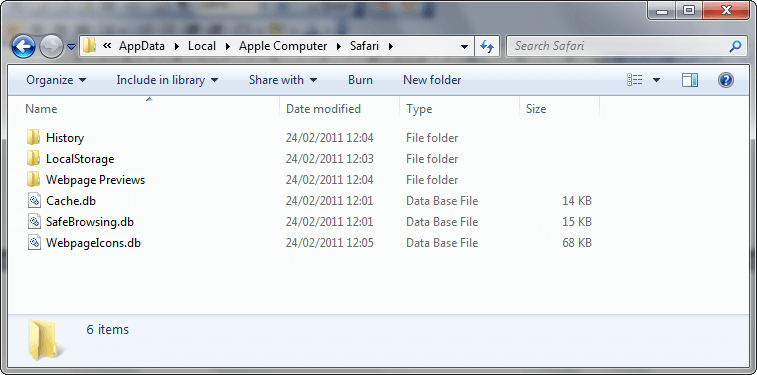
Task: Create a New folder
Action: [x=432, y=80]
